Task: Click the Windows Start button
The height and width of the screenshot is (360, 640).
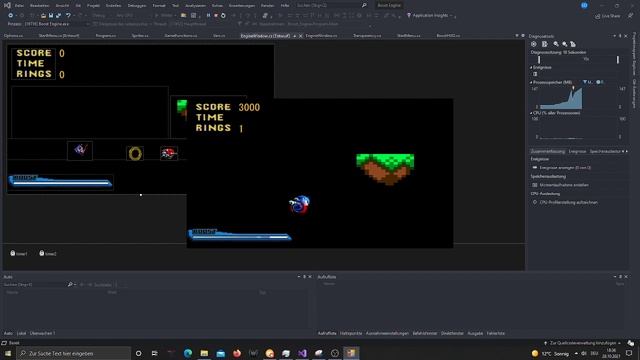Action: [8, 353]
